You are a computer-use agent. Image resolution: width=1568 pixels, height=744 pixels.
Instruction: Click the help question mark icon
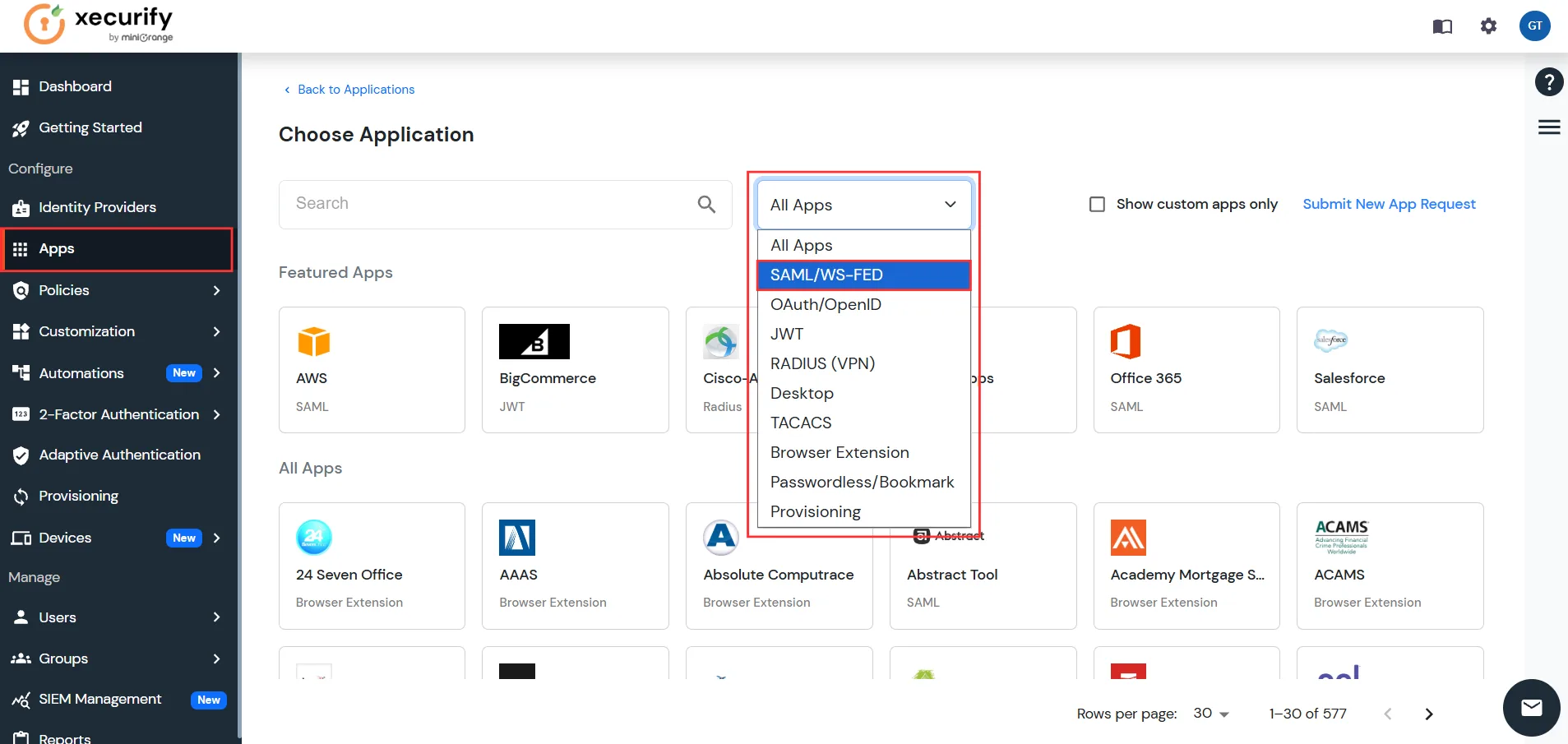click(x=1549, y=81)
